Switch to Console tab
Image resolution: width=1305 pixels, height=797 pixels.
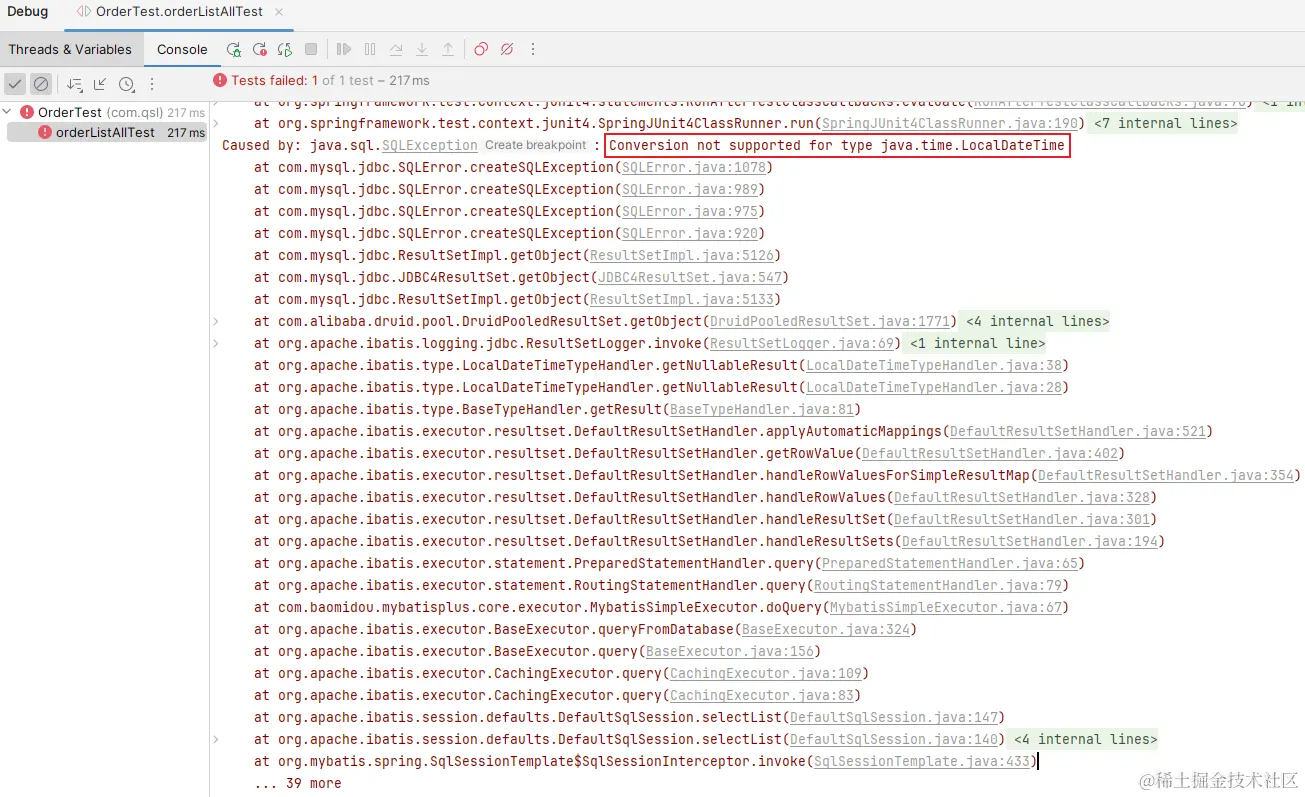pos(182,49)
